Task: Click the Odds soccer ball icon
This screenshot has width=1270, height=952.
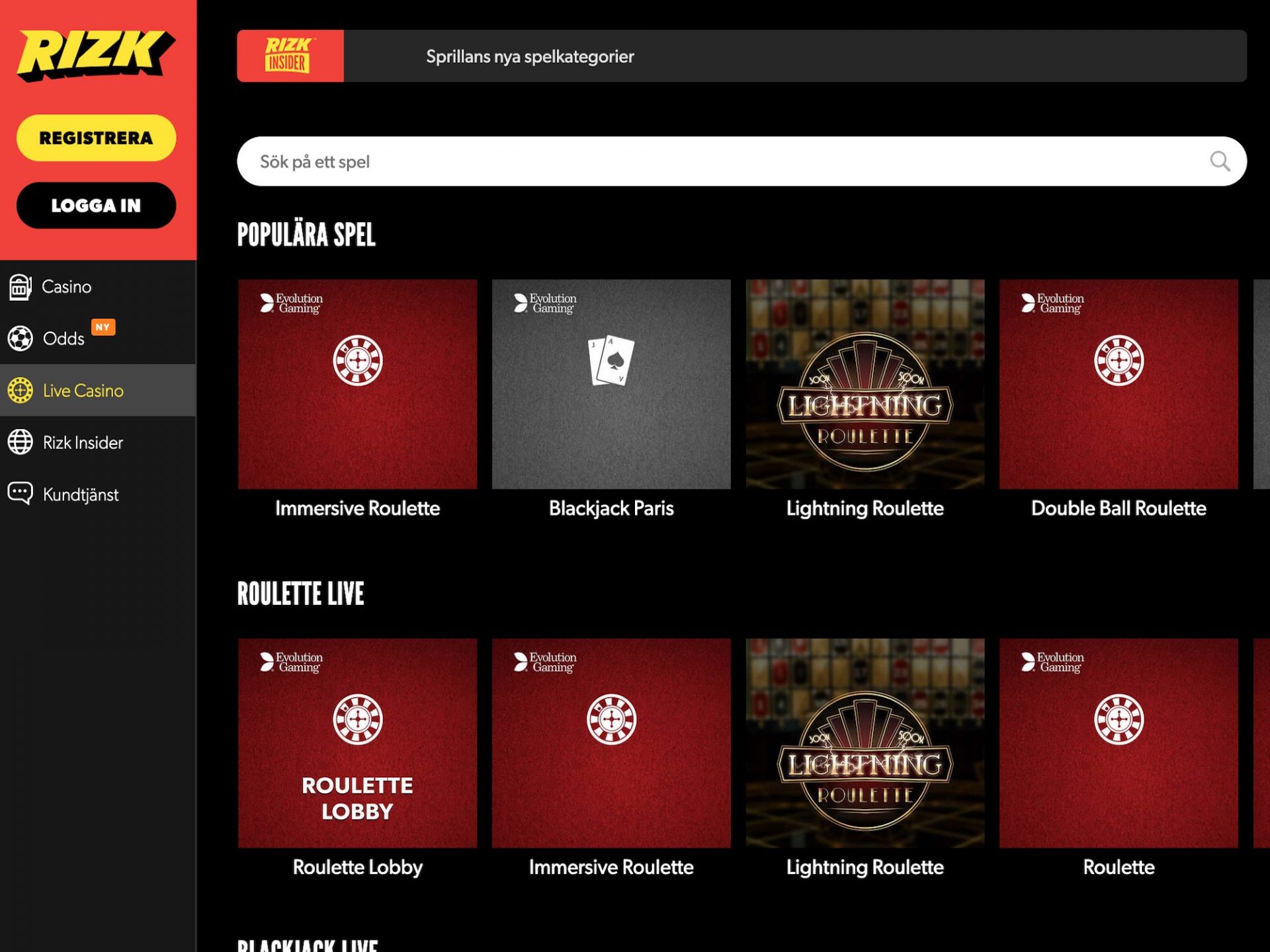Action: point(20,338)
